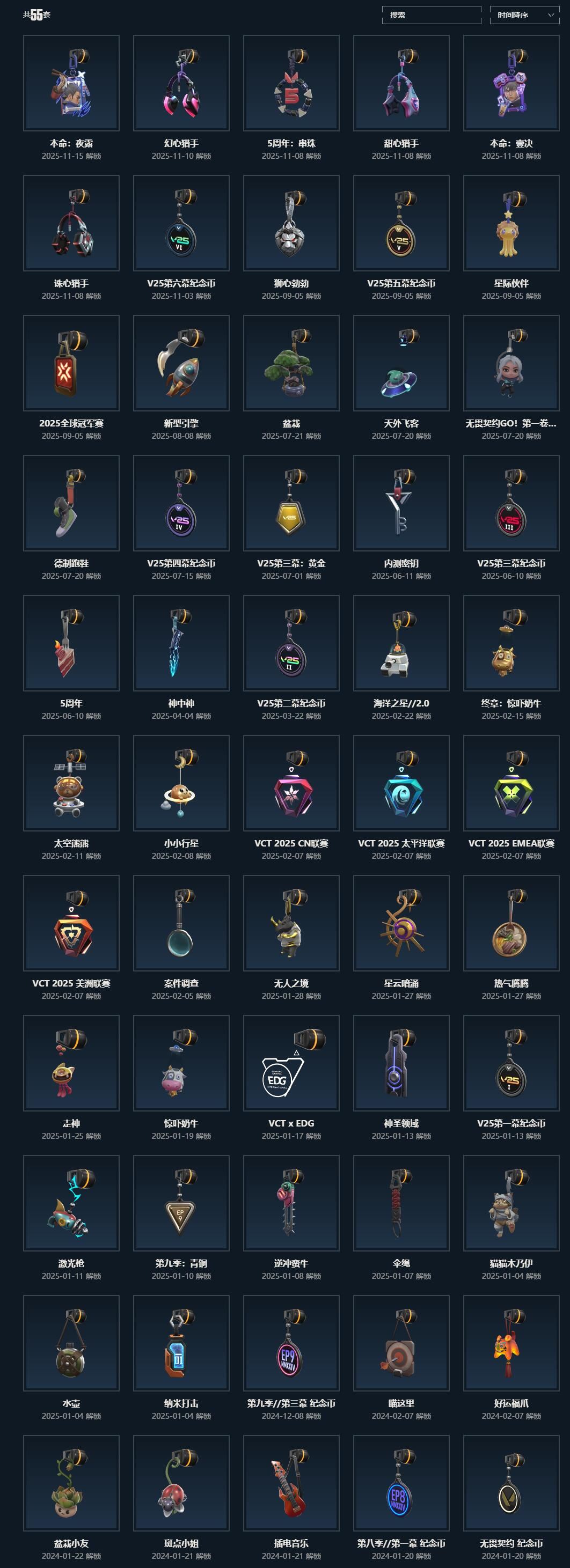
Task: Choose the 盆栽 bonsai tree charm
Action: [x=291, y=363]
